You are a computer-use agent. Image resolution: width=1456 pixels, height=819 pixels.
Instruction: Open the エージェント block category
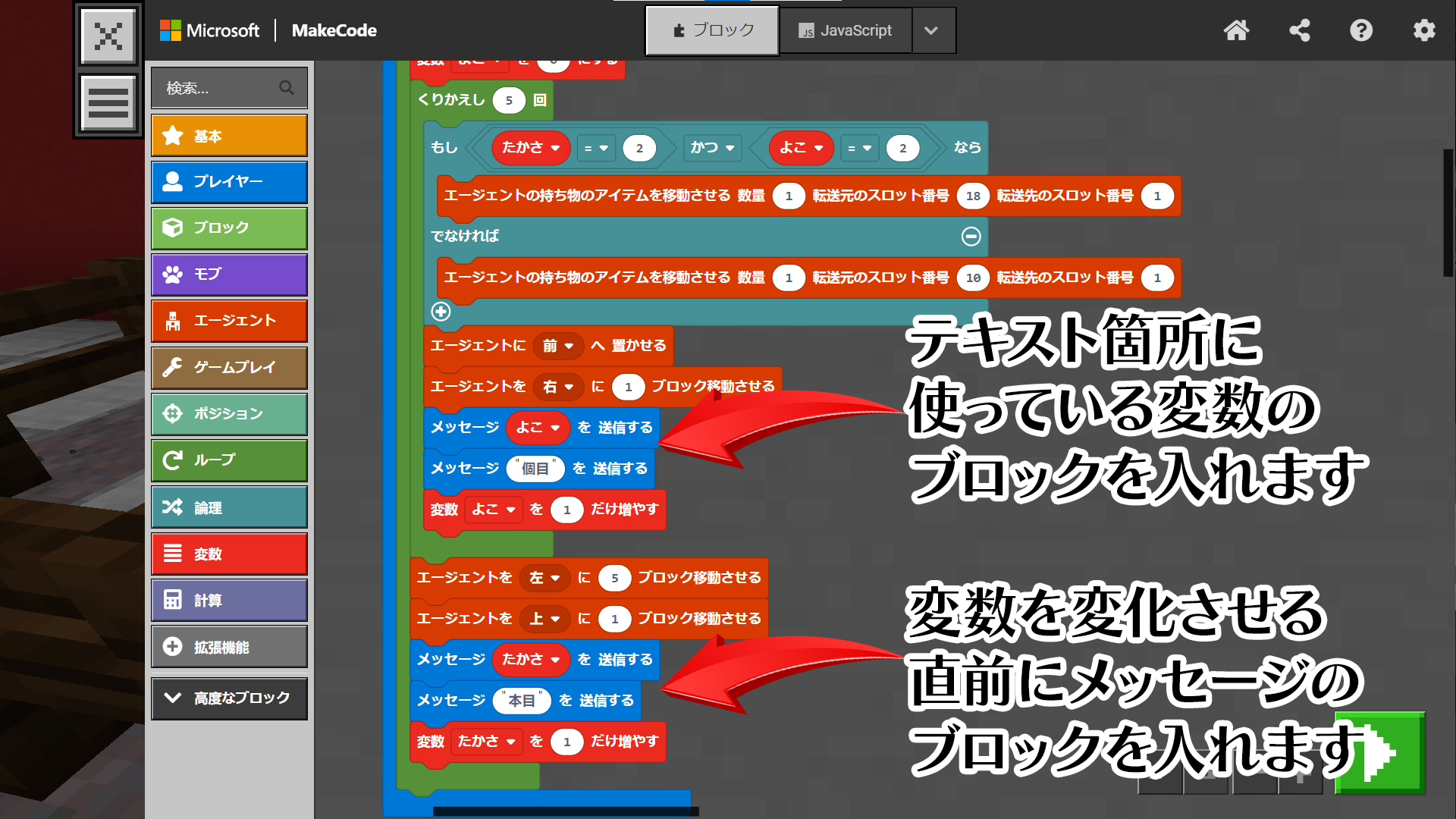(229, 321)
